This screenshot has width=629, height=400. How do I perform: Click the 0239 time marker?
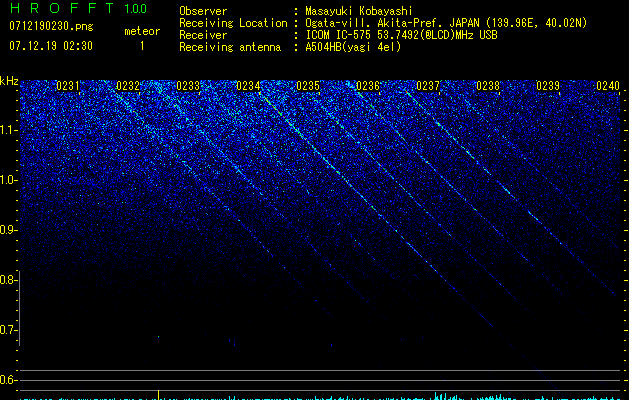coord(548,86)
